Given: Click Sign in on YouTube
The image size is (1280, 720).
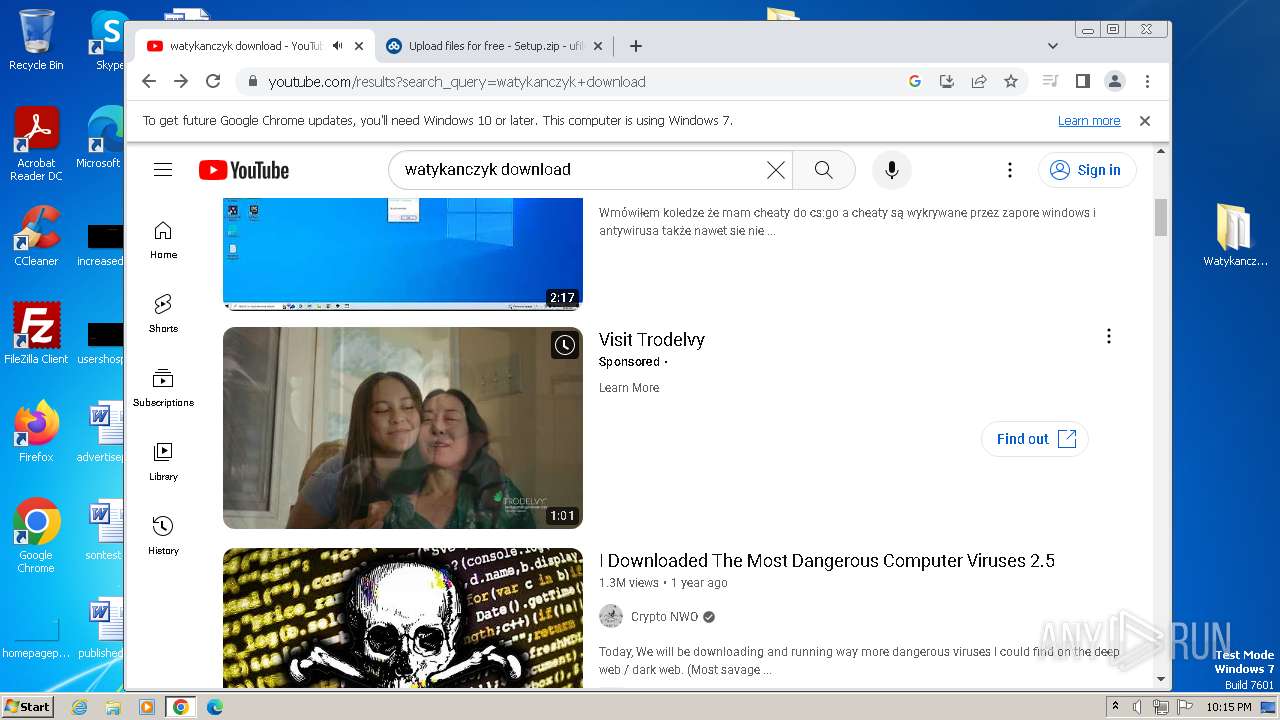Looking at the screenshot, I should [1087, 170].
